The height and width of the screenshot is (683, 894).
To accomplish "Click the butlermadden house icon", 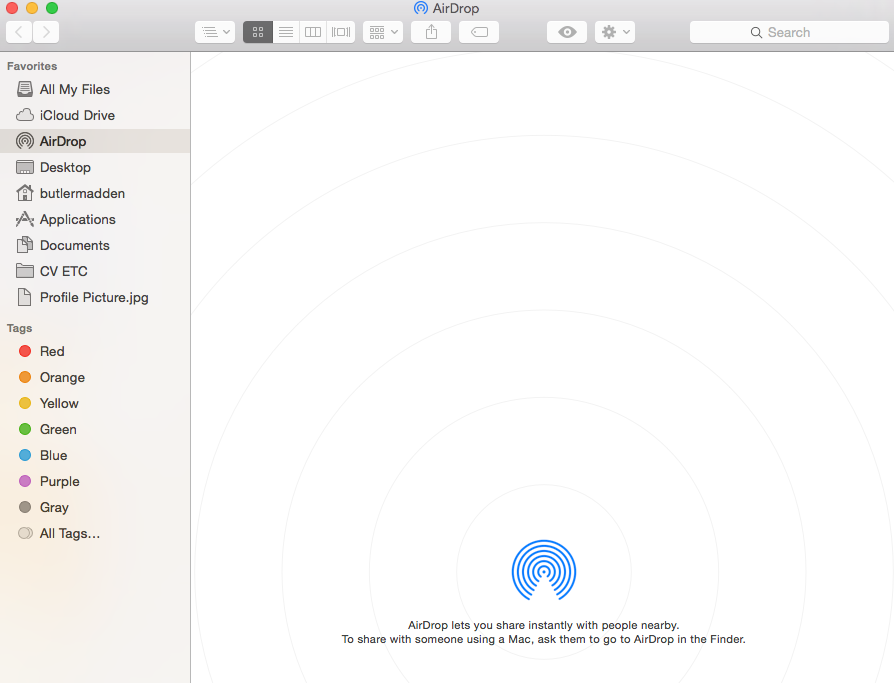I will pos(25,193).
